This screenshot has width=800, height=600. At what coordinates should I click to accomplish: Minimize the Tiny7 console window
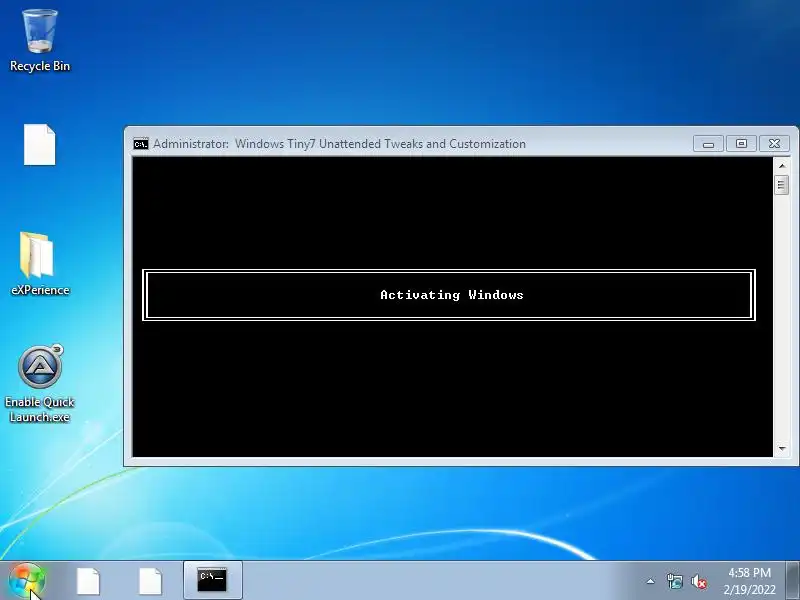(x=708, y=144)
